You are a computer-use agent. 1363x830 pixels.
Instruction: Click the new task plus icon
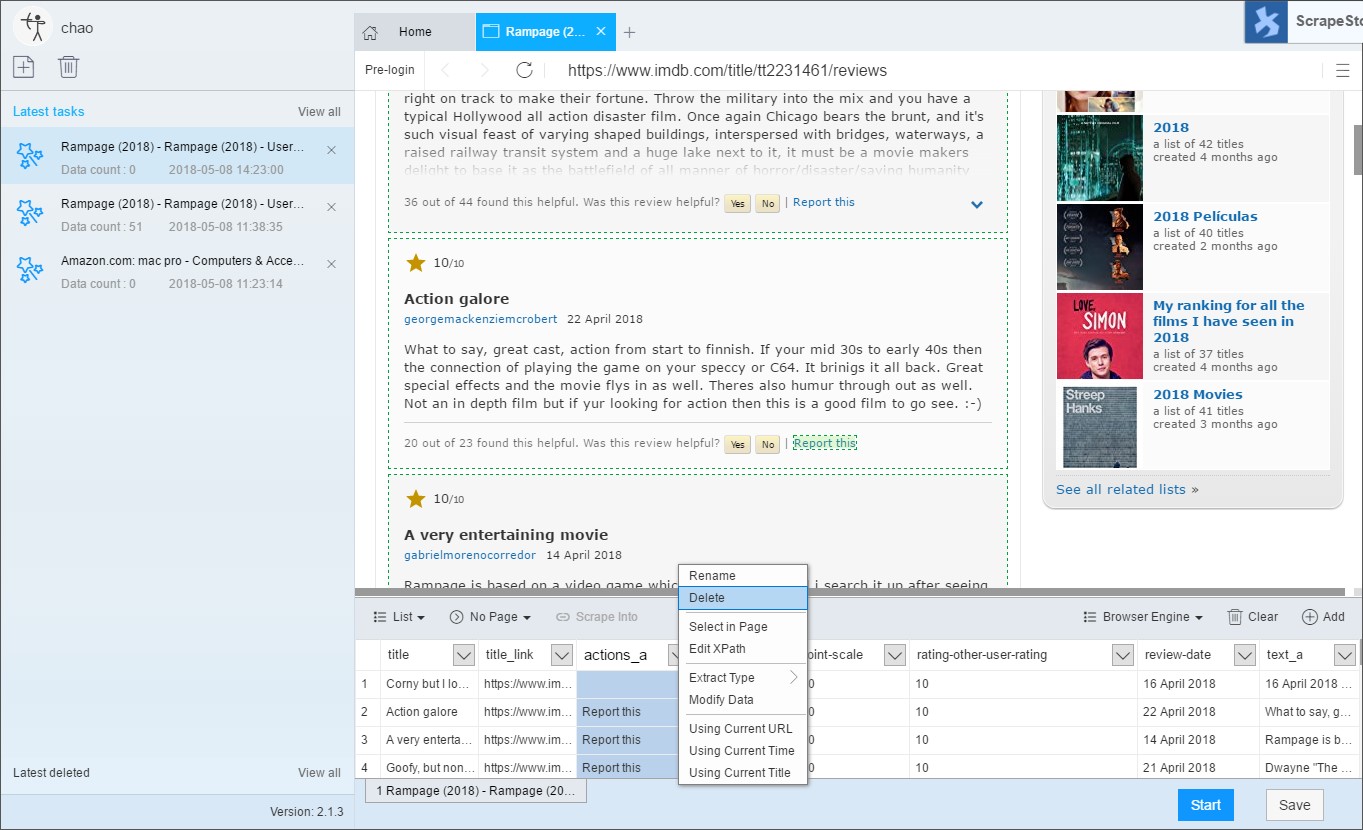(23, 67)
